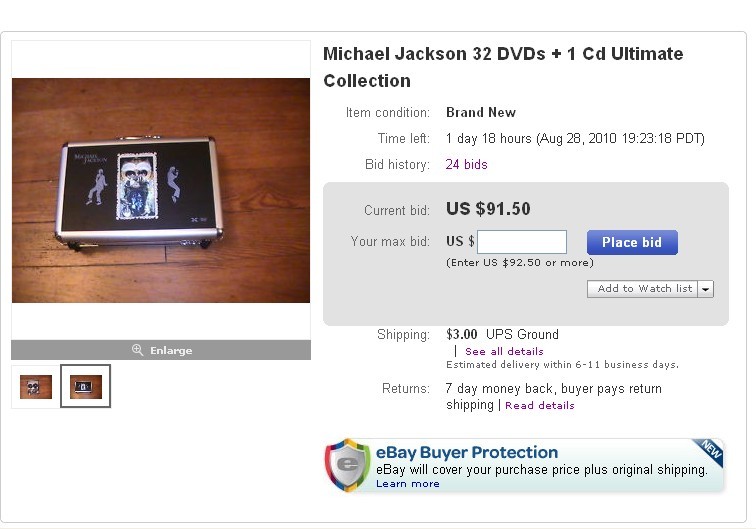Click the NEW ribbon corner badge

[x=709, y=451]
